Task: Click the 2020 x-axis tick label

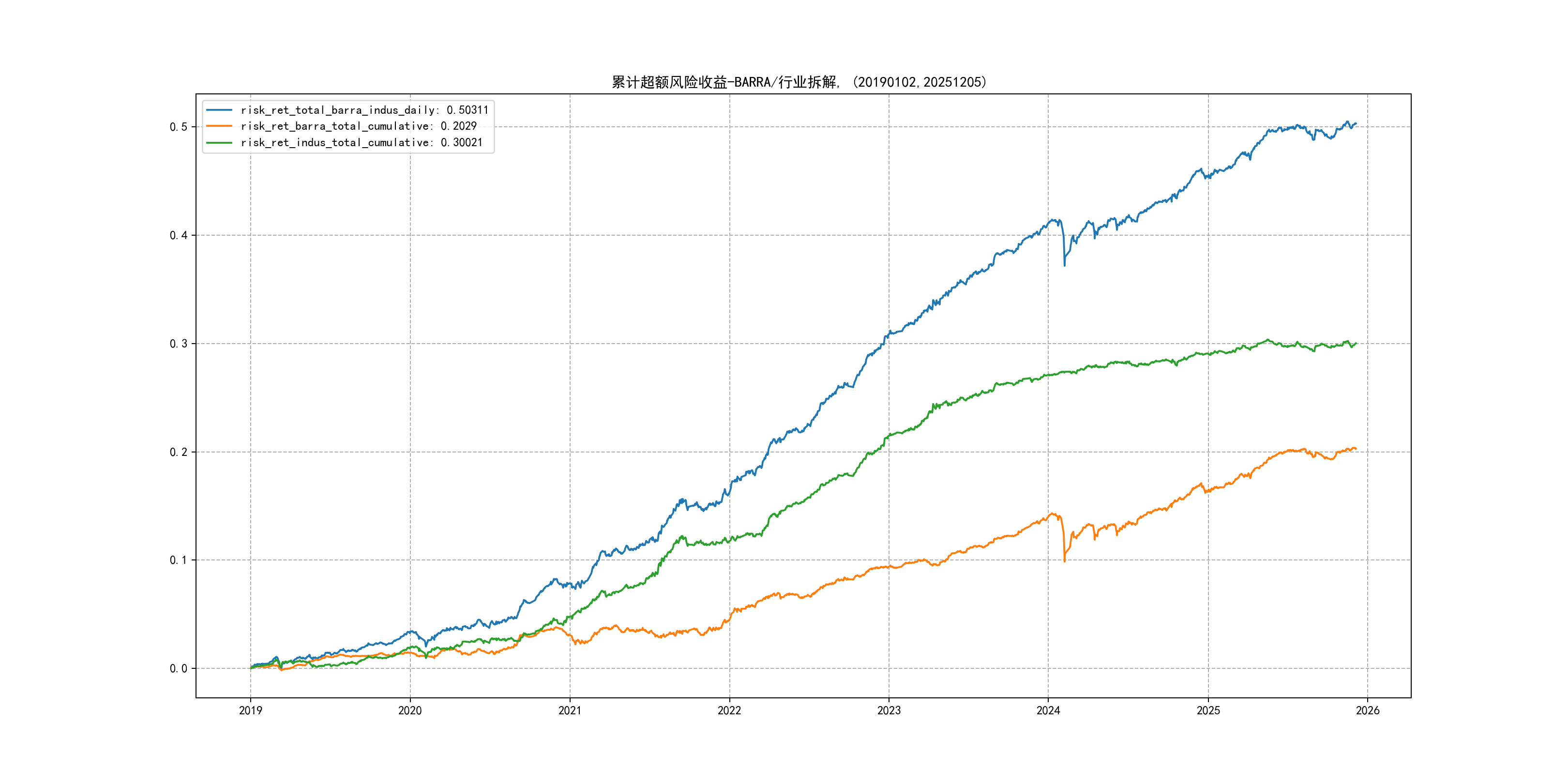Action: pyautogui.click(x=409, y=710)
